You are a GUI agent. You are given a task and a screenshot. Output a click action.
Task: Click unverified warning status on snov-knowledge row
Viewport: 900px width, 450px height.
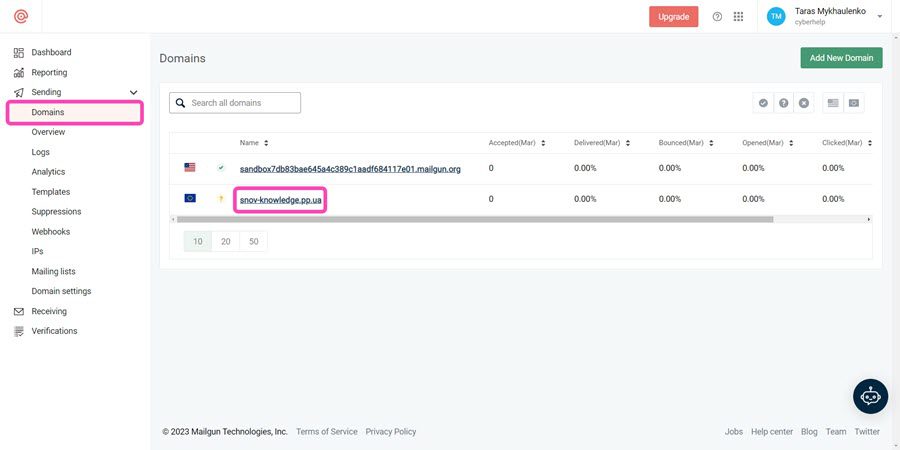[220, 199]
